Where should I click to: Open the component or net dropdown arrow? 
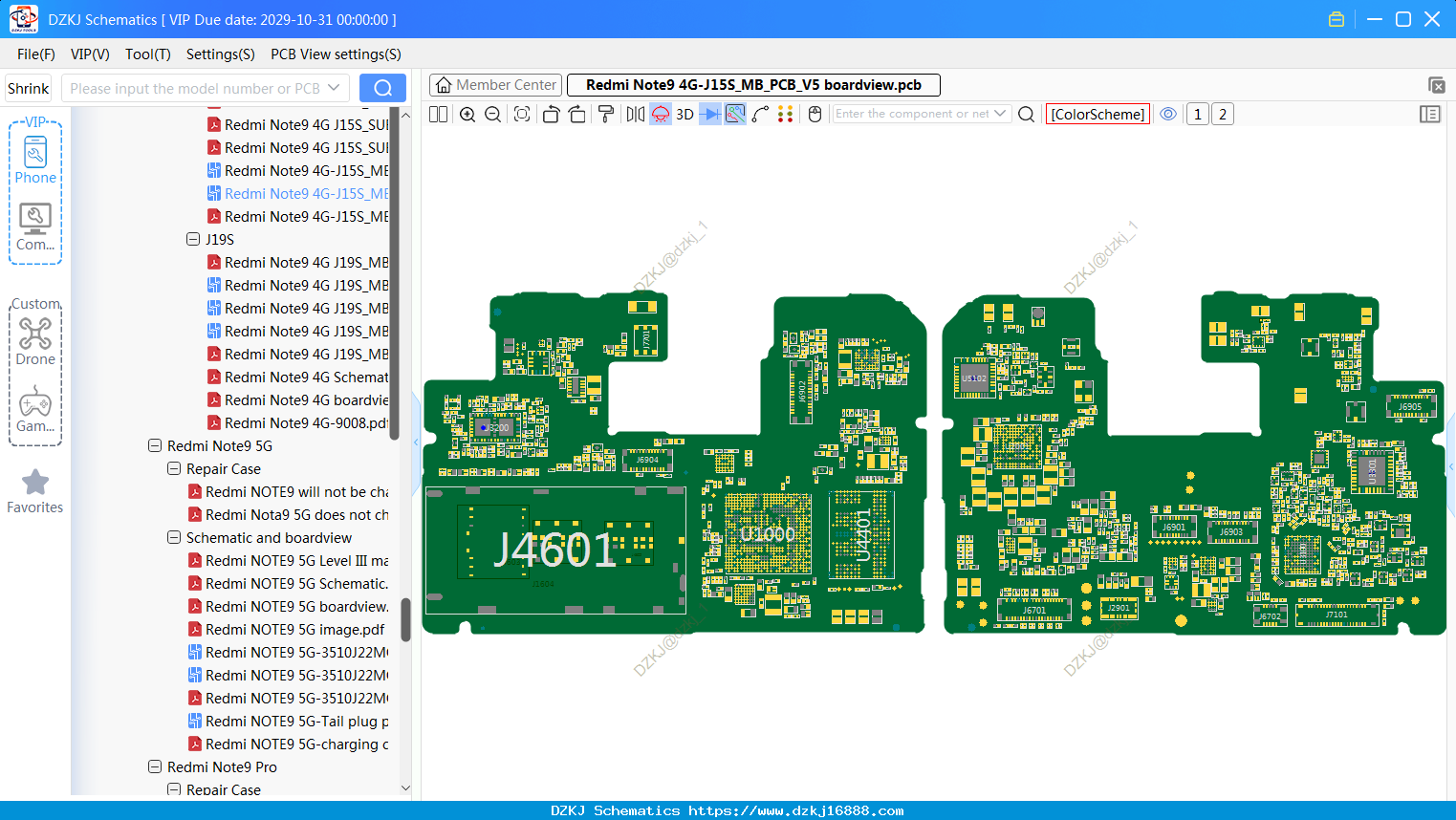(1000, 114)
